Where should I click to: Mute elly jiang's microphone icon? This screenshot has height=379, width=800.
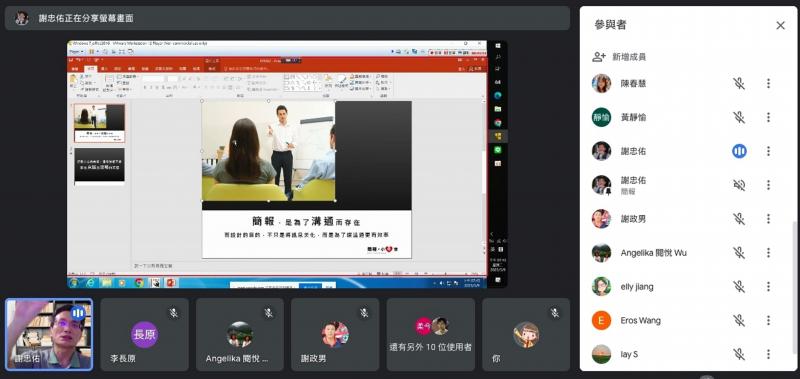click(x=739, y=287)
